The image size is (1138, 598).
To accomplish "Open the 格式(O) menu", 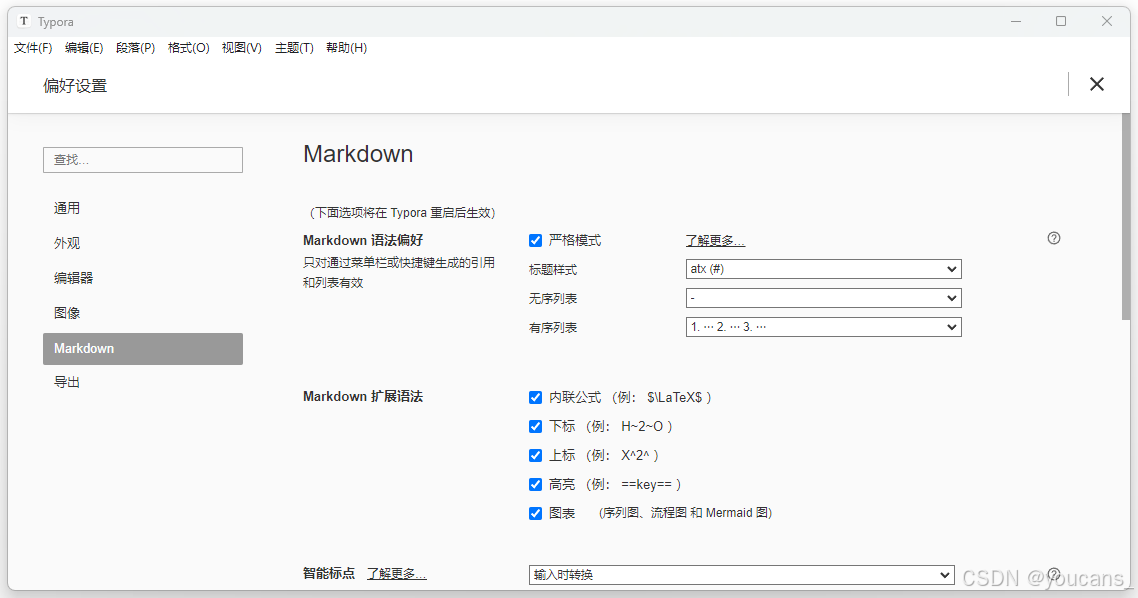I will (x=189, y=48).
